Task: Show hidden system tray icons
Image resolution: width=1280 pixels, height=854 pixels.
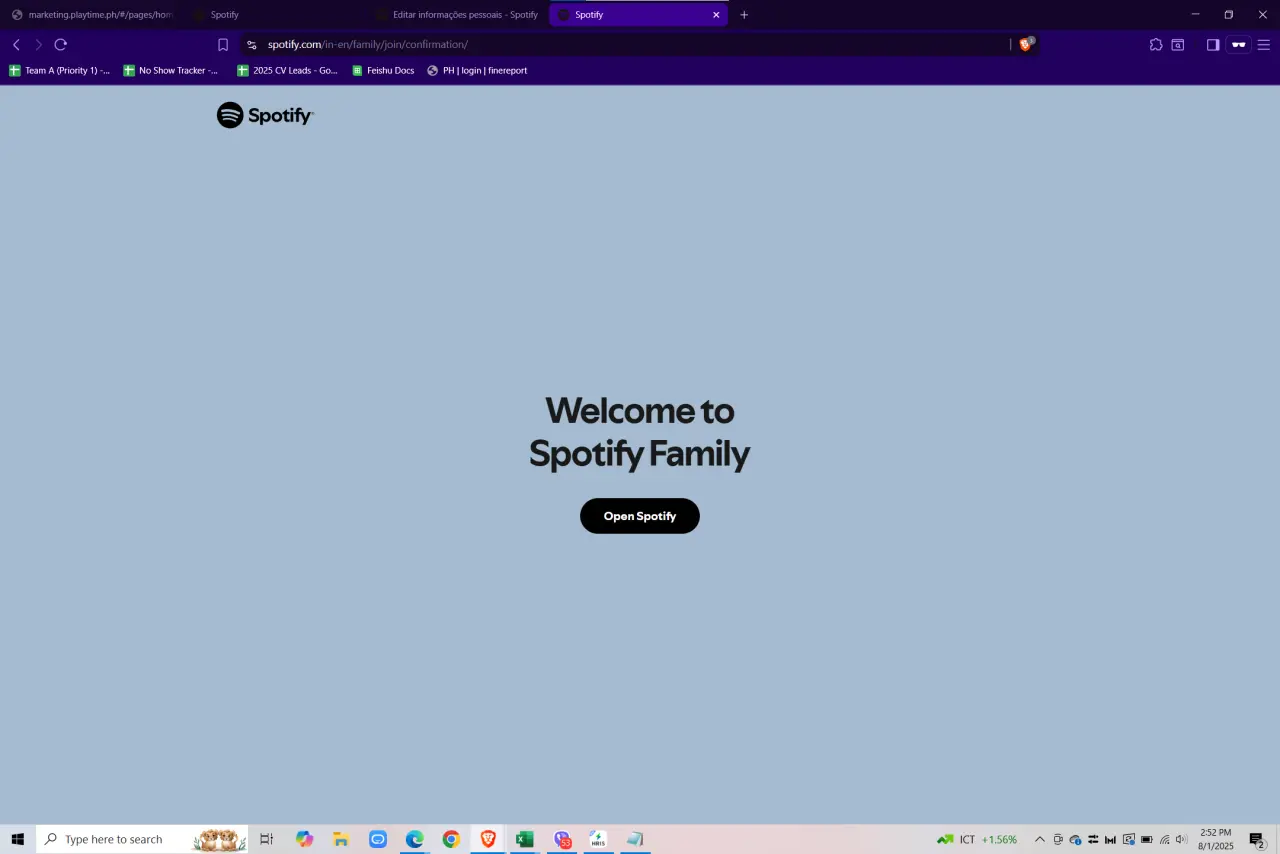Action: point(1039,839)
